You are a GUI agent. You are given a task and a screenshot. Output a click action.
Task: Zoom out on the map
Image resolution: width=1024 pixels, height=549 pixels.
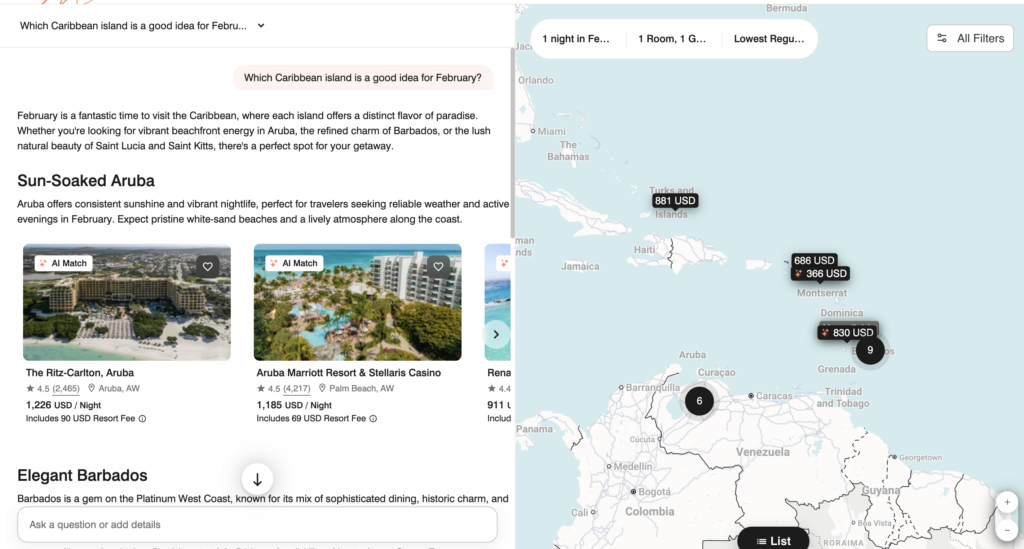coord(1007,529)
